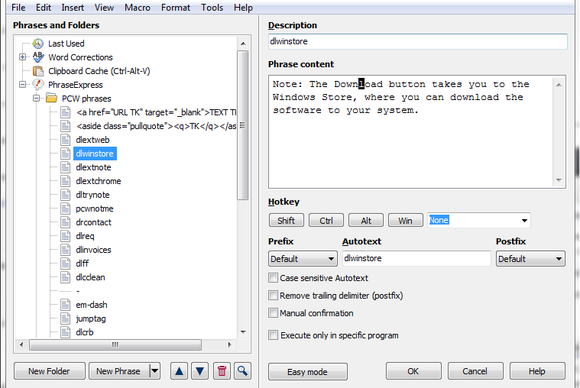Click the Word Corrections spellcheck icon
The image size is (580, 388).
38,57
